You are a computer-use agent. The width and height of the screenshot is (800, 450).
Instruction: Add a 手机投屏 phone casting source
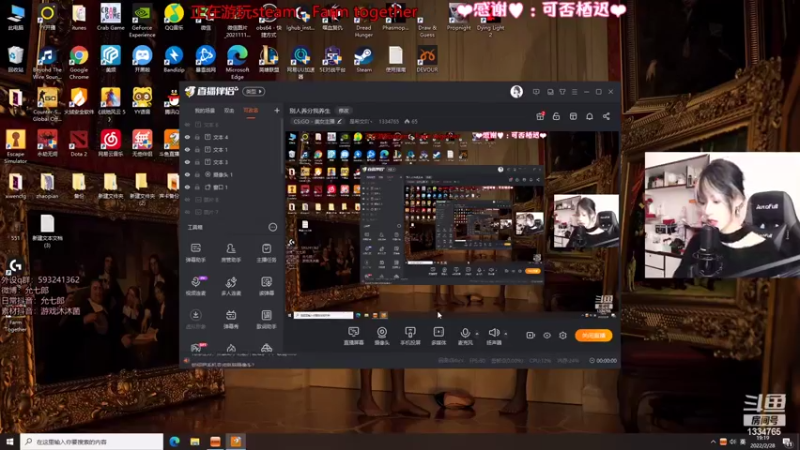pyautogui.click(x=410, y=336)
